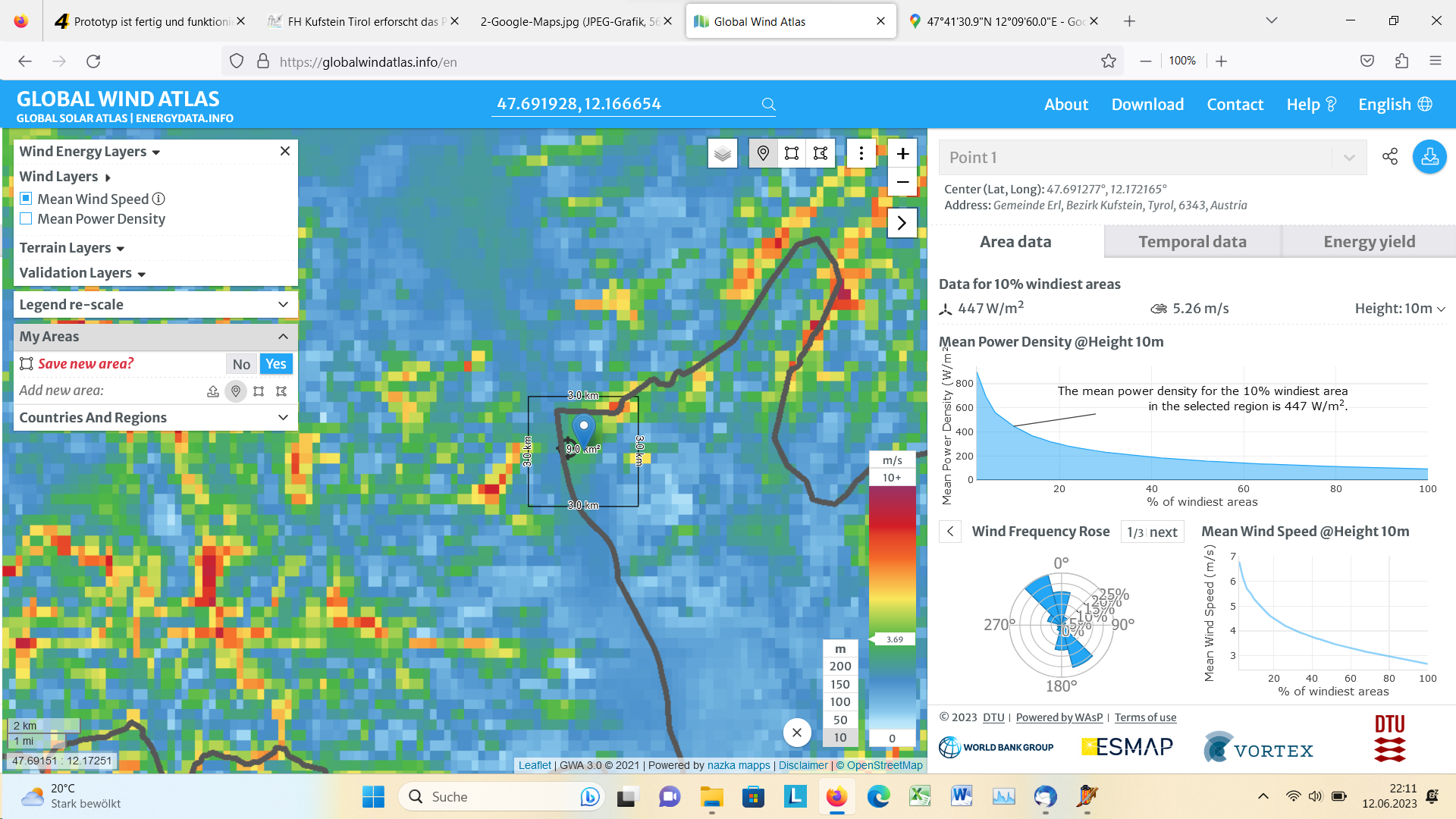Zoom in on the map
This screenshot has height=819, width=1456.
[902, 154]
